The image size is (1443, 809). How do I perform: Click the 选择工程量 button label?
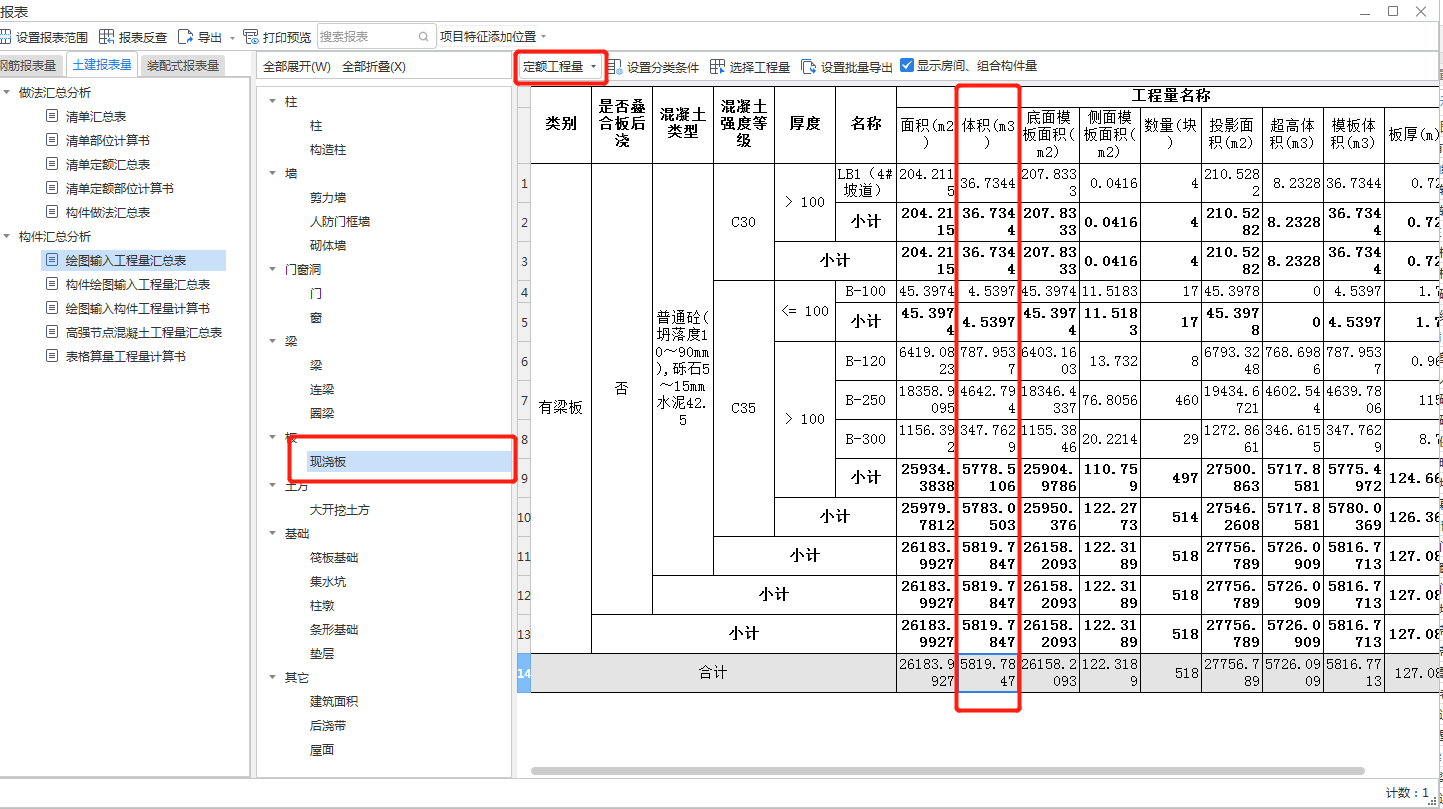point(760,67)
